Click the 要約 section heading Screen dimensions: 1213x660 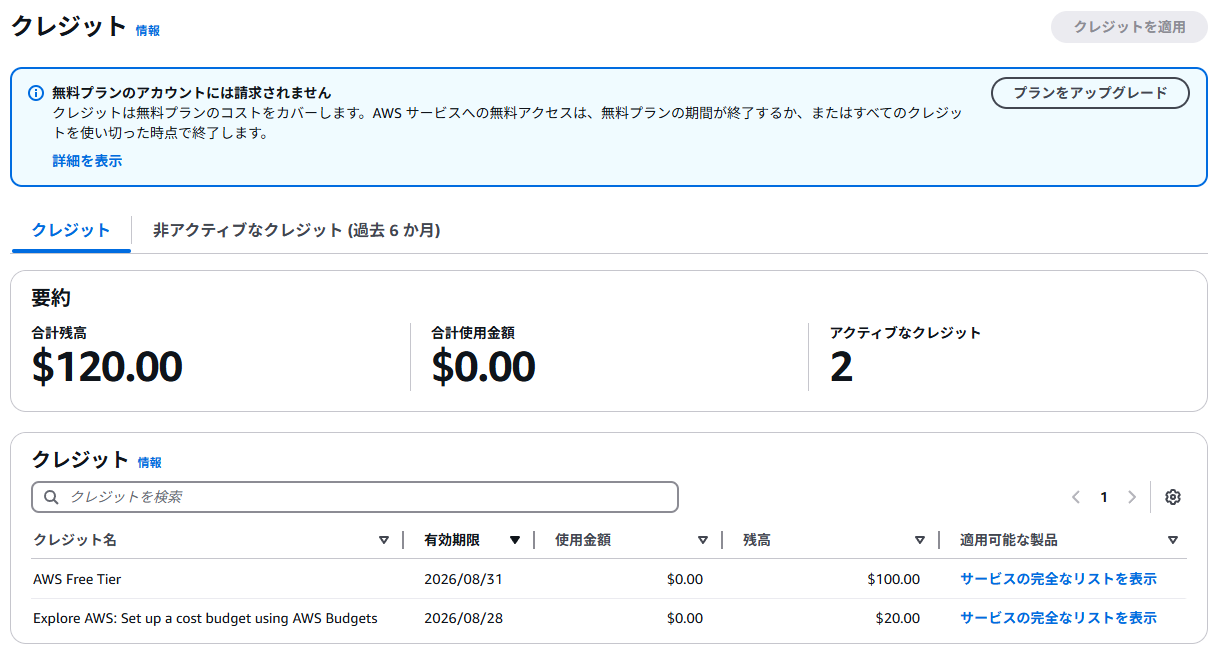[51, 297]
